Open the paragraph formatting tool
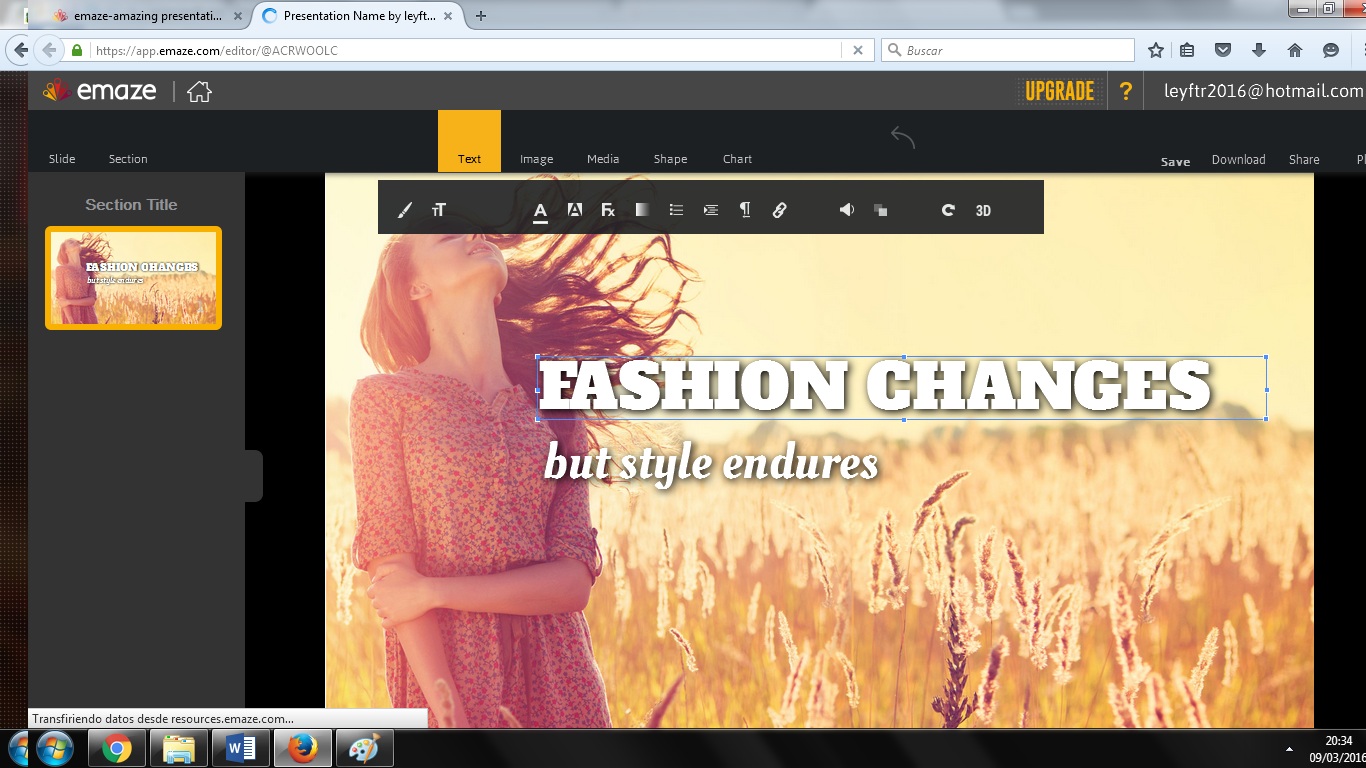The height and width of the screenshot is (768, 1366). 745,210
